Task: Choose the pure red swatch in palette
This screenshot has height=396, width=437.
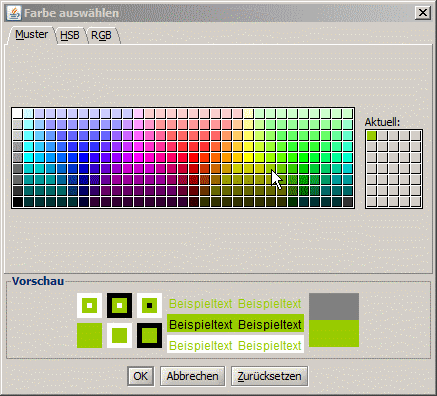Action: [194, 158]
